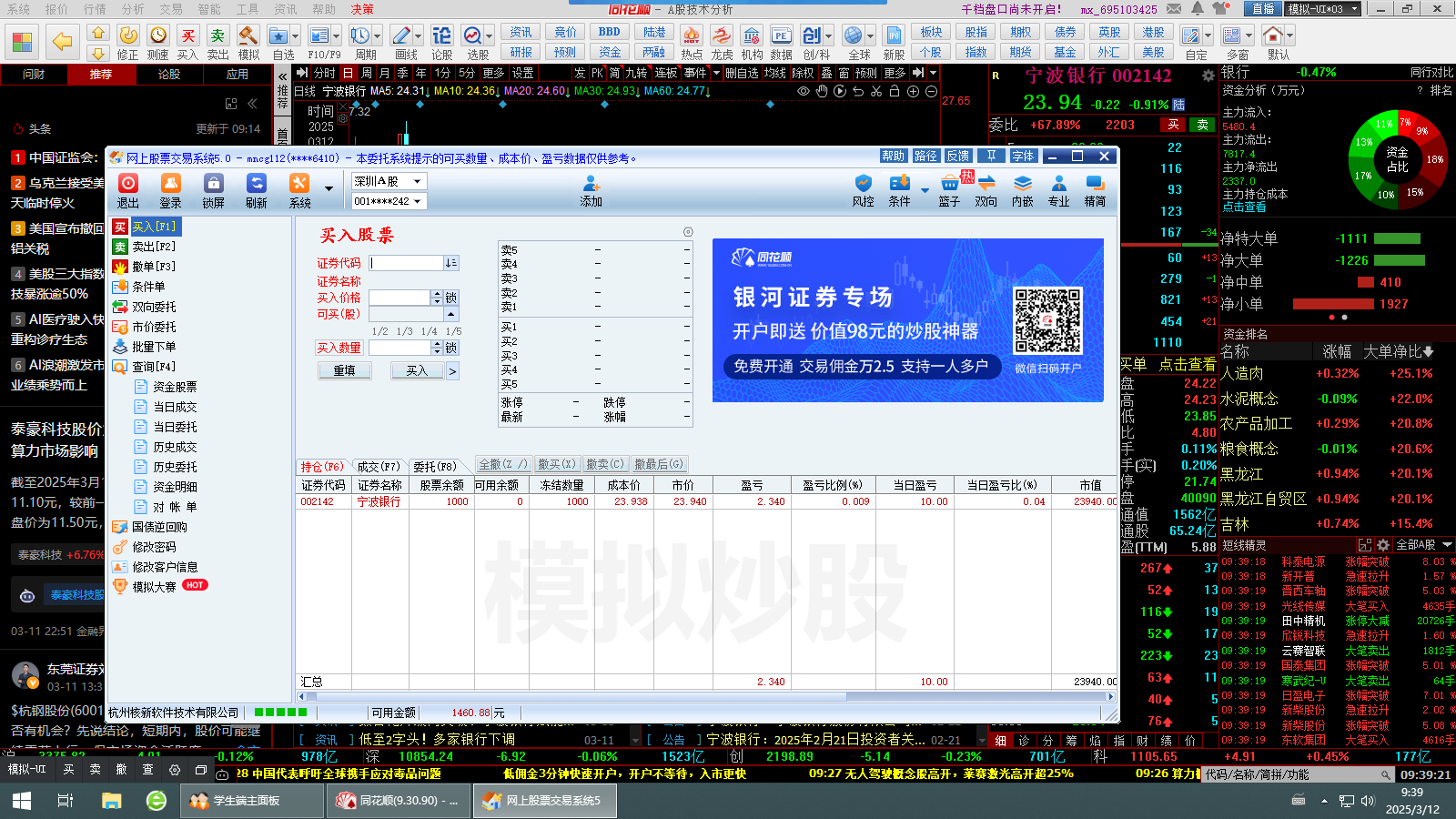Switch to 内嵌 embedded mode icon
The height and width of the screenshot is (819, 1456).
coord(1022,190)
